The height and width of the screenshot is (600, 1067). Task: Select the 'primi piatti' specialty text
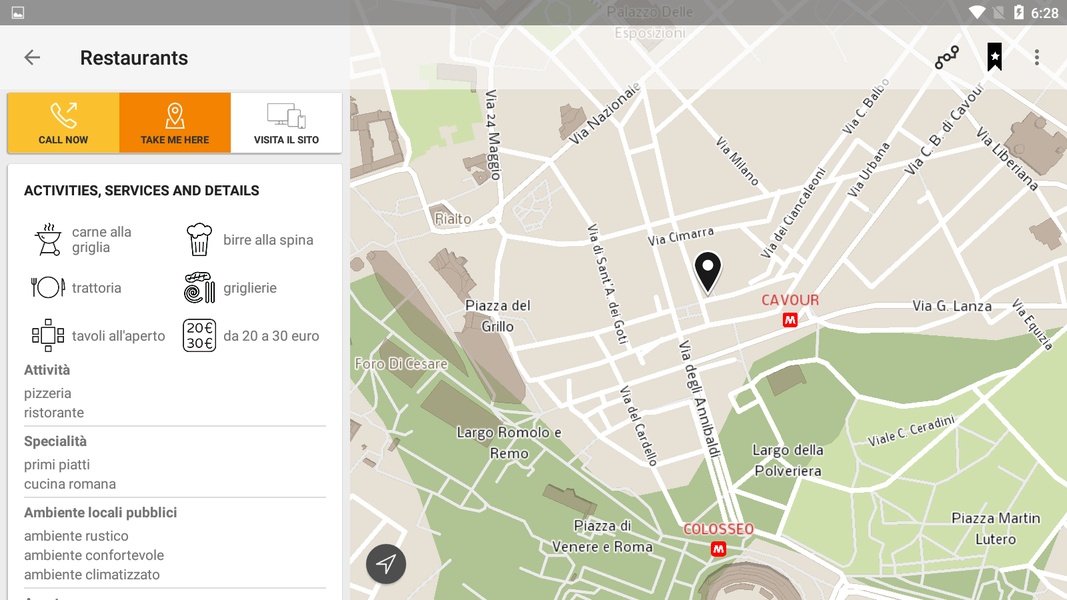tap(57, 465)
